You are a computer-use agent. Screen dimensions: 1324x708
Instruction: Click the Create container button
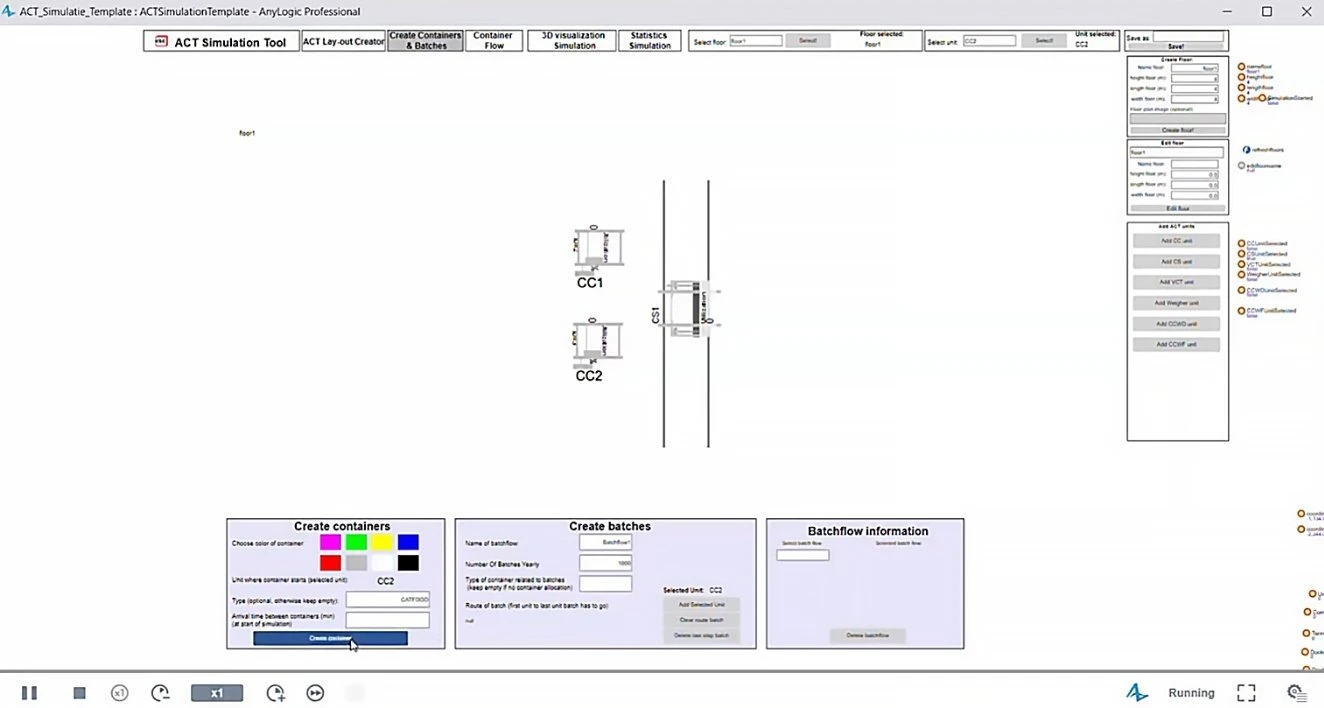tap(330, 638)
